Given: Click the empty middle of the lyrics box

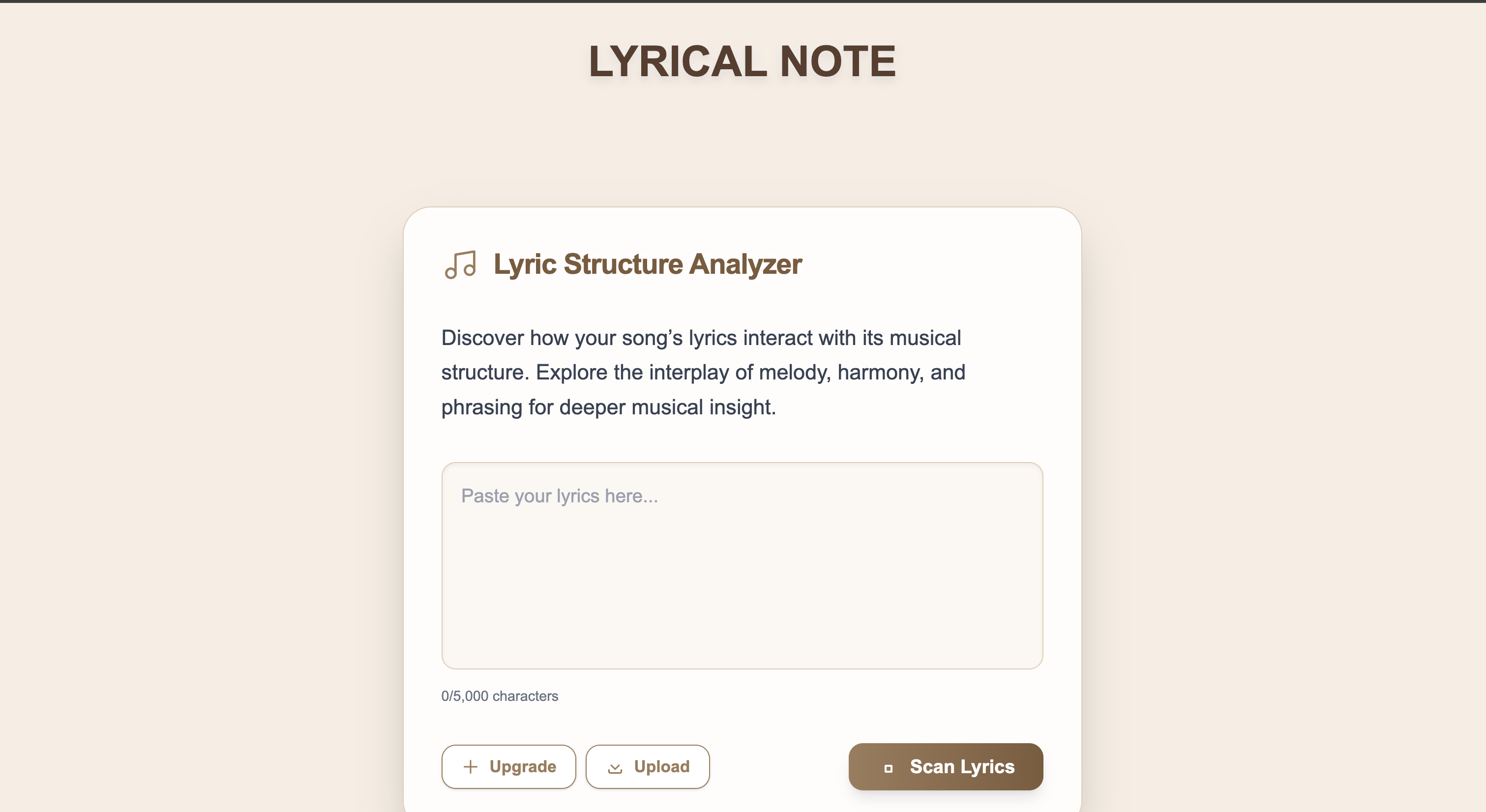Looking at the screenshot, I should (x=742, y=582).
